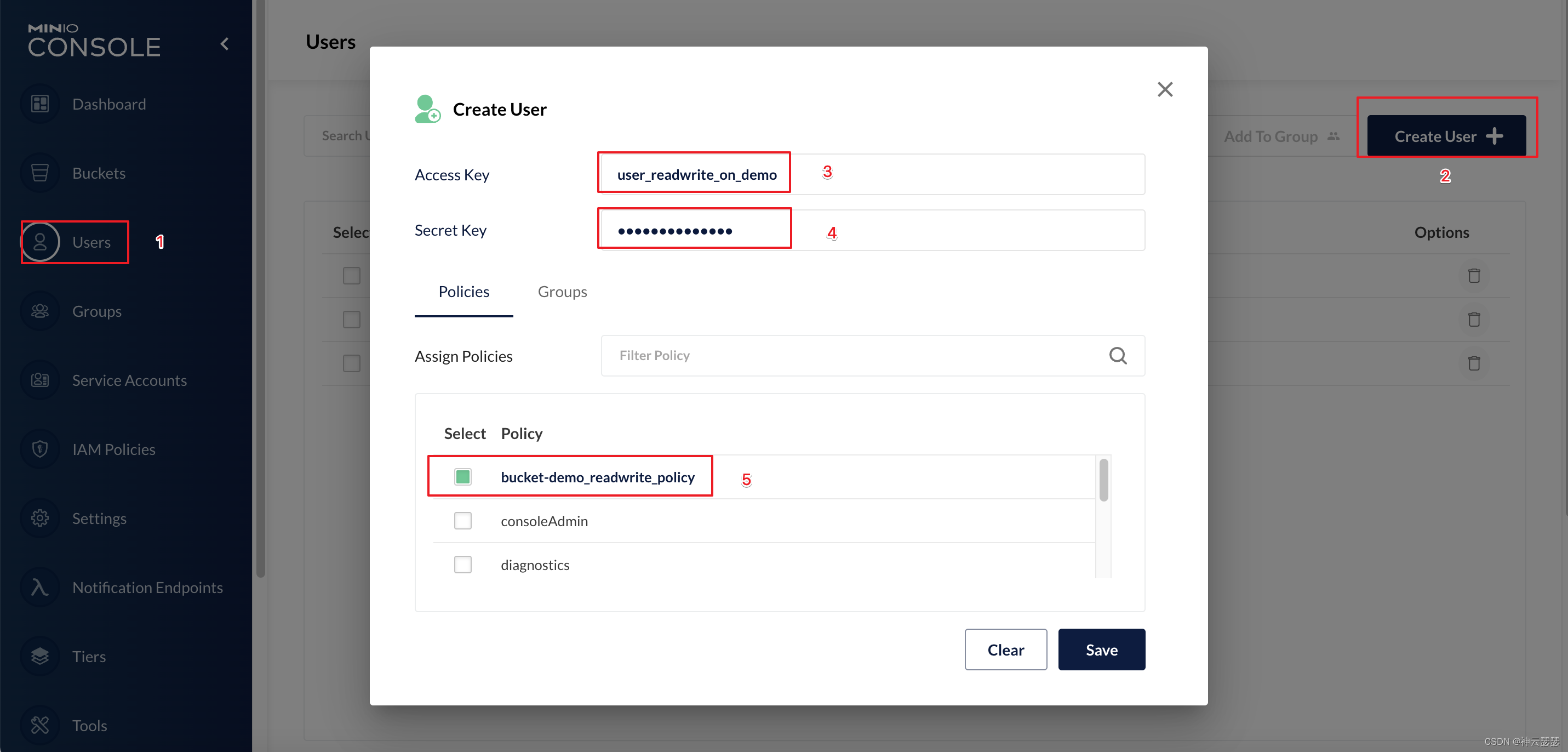Check the diagnostics policy checkbox
The width and height of the screenshot is (1568, 752).
tap(462, 565)
